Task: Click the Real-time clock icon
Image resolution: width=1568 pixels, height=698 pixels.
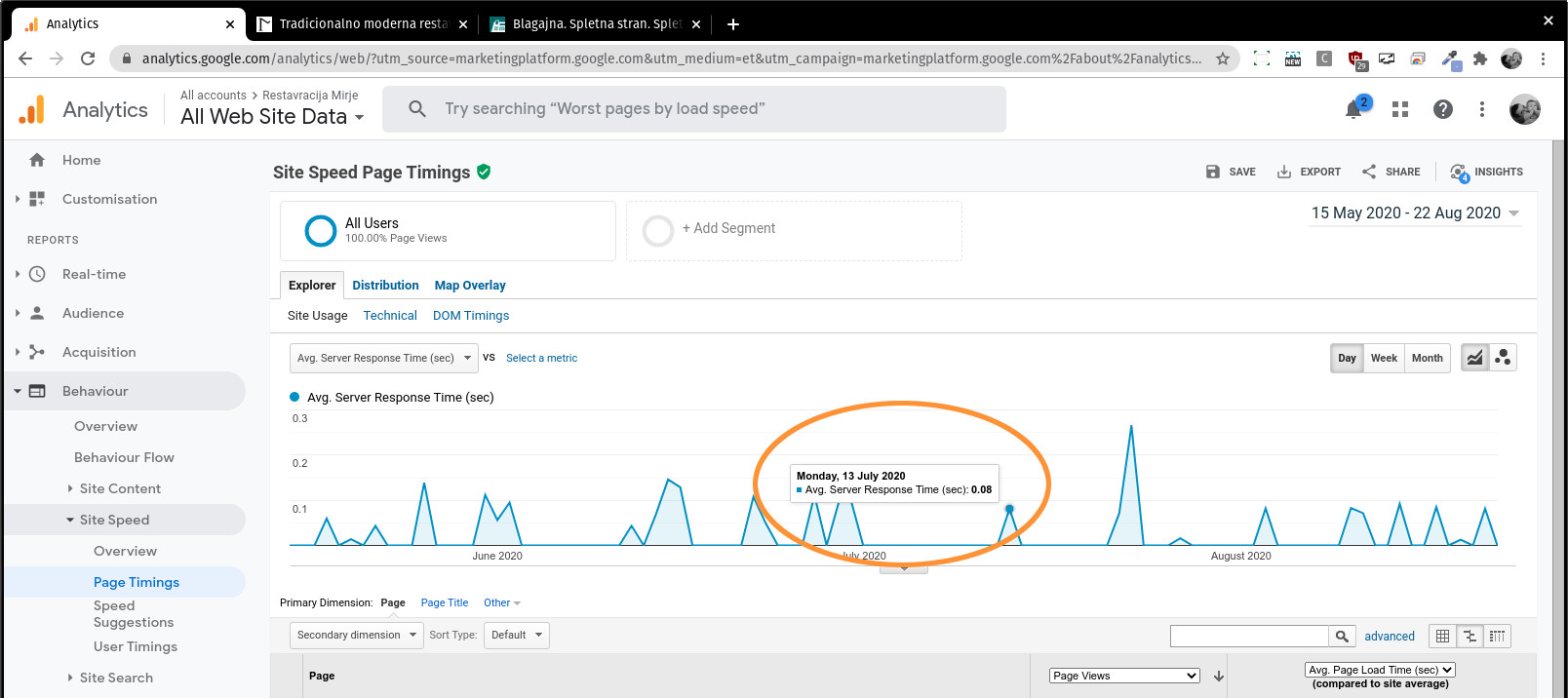Action: pos(37,274)
